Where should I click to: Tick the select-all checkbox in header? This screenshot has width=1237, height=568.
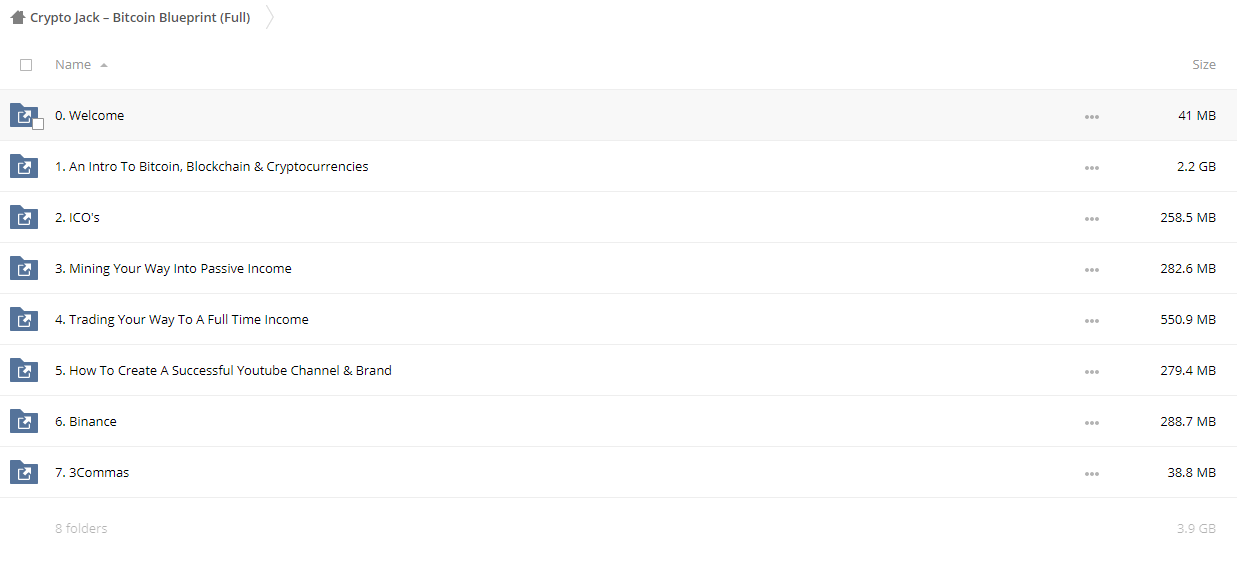[26, 65]
